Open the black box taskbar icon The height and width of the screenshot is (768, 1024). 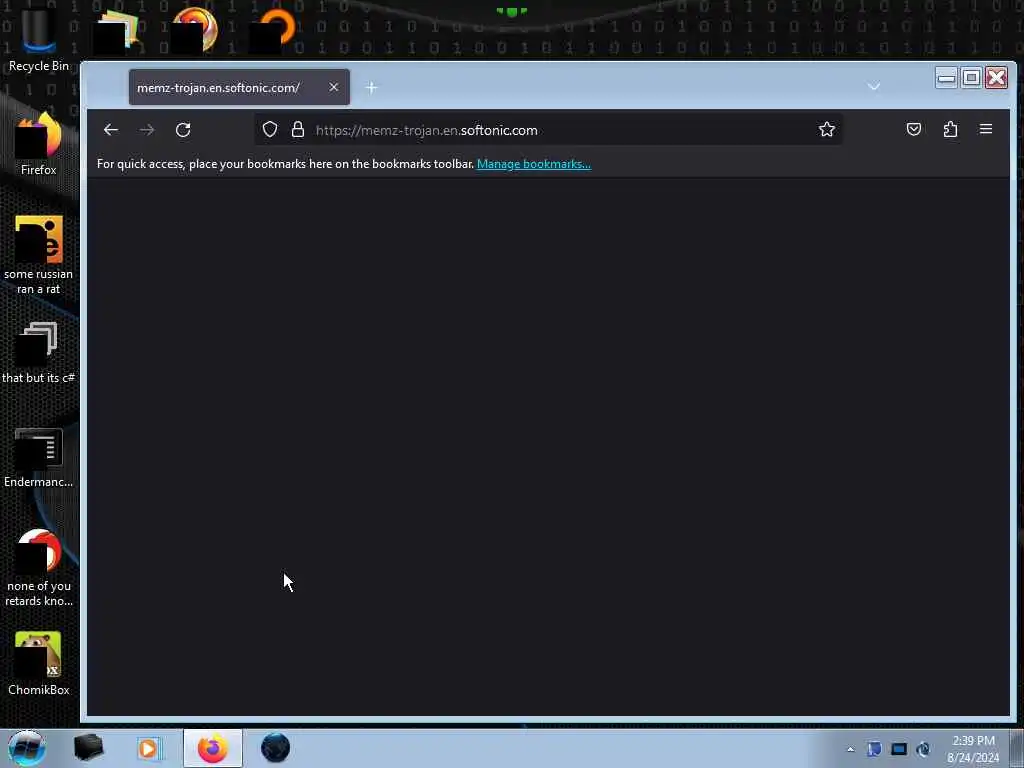click(x=89, y=748)
